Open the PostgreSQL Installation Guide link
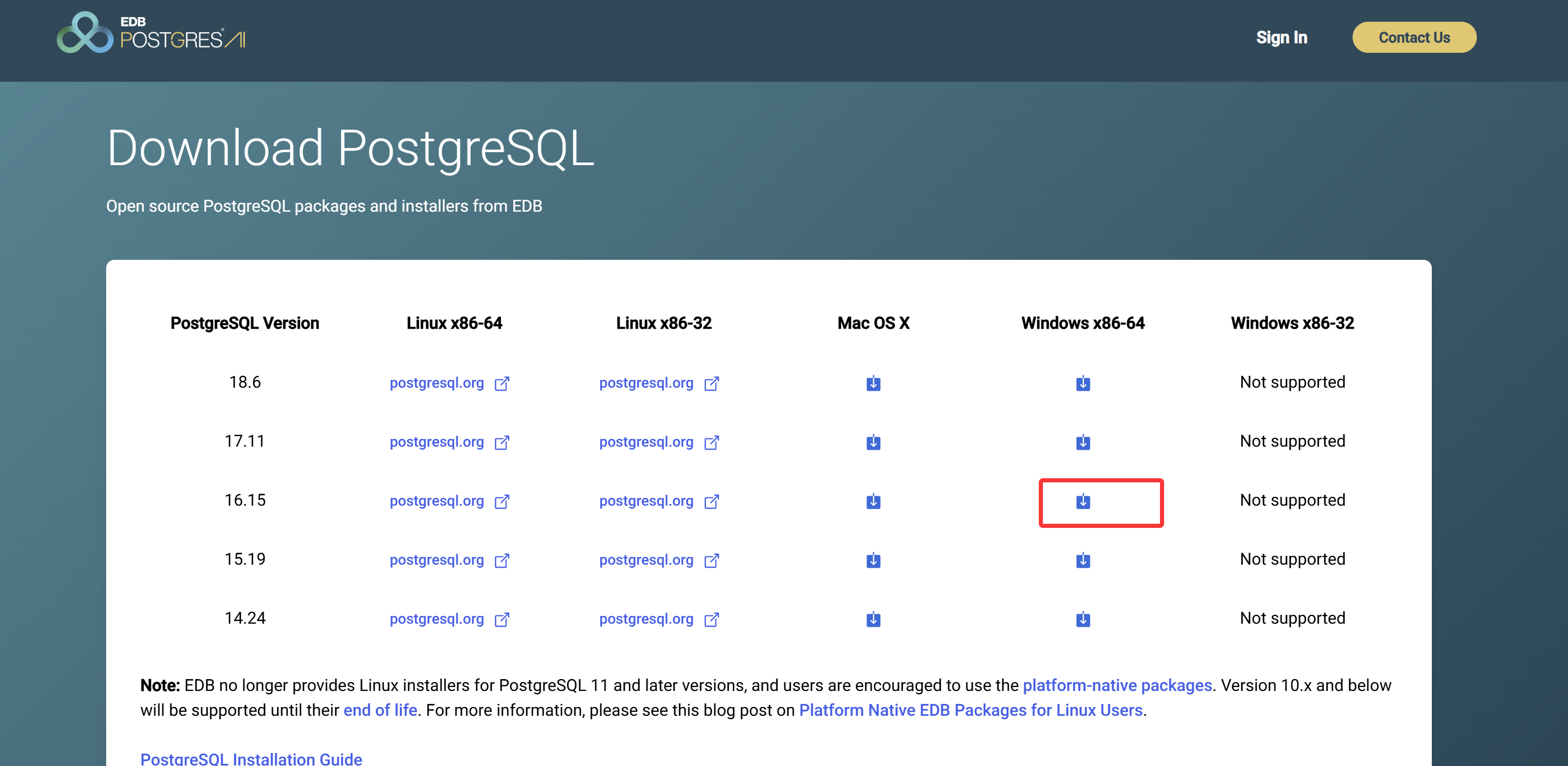The image size is (1568, 766). click(x=251, y=758)
